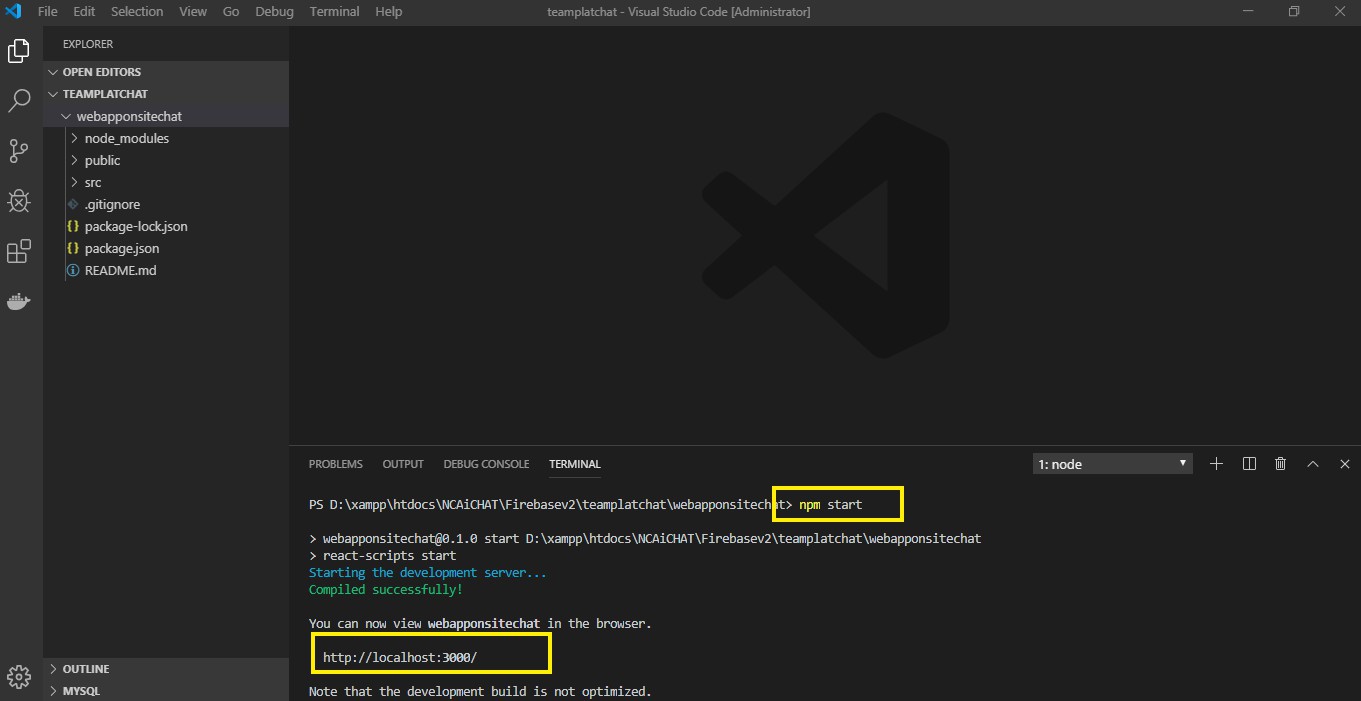Collapse the Open Editors section
Image resolution: width=1361 pixels, height=701 pixels.
166,72
